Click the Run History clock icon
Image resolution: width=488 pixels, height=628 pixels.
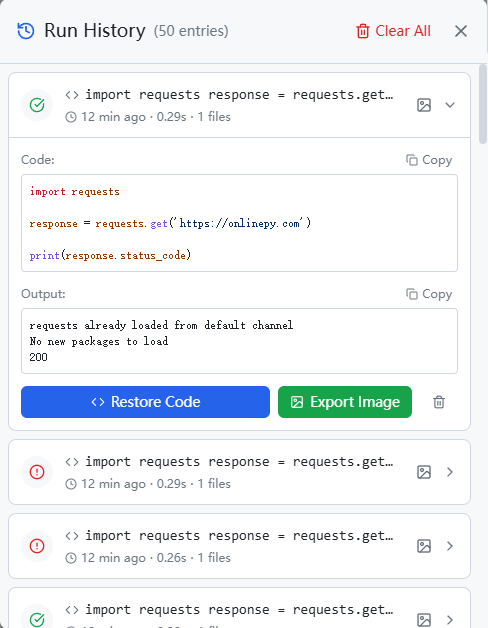click(x=26, y=31)
